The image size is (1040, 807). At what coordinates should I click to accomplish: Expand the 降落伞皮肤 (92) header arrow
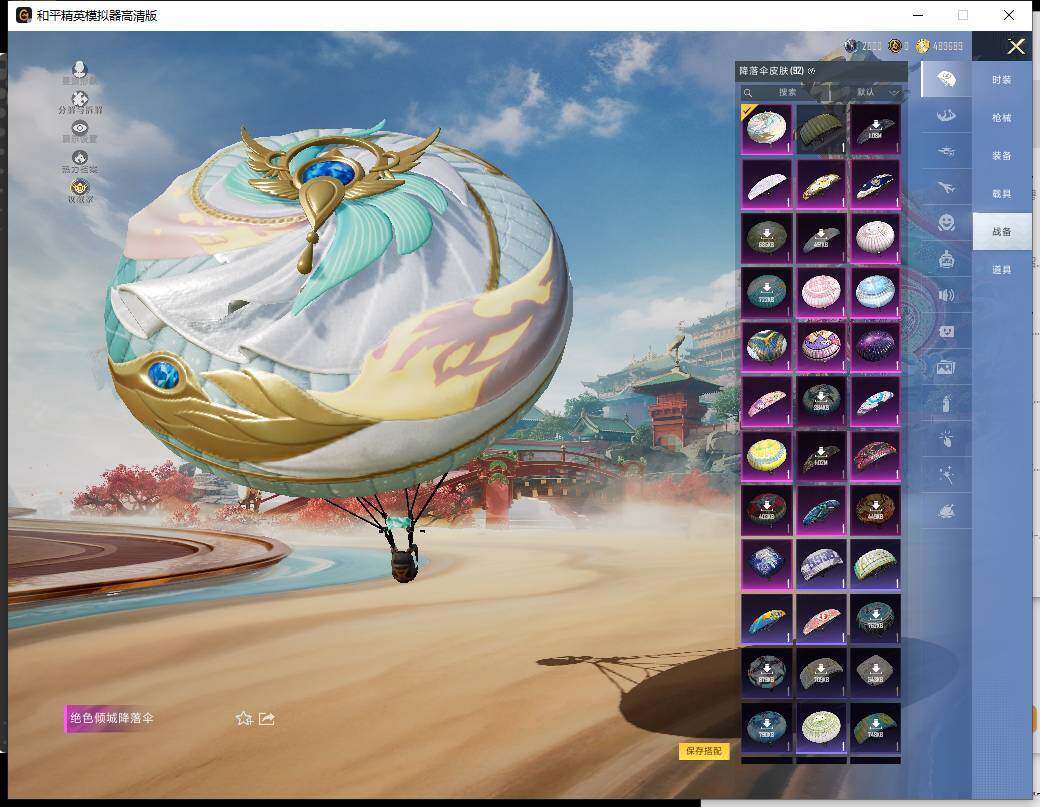[x=812, y=71]
